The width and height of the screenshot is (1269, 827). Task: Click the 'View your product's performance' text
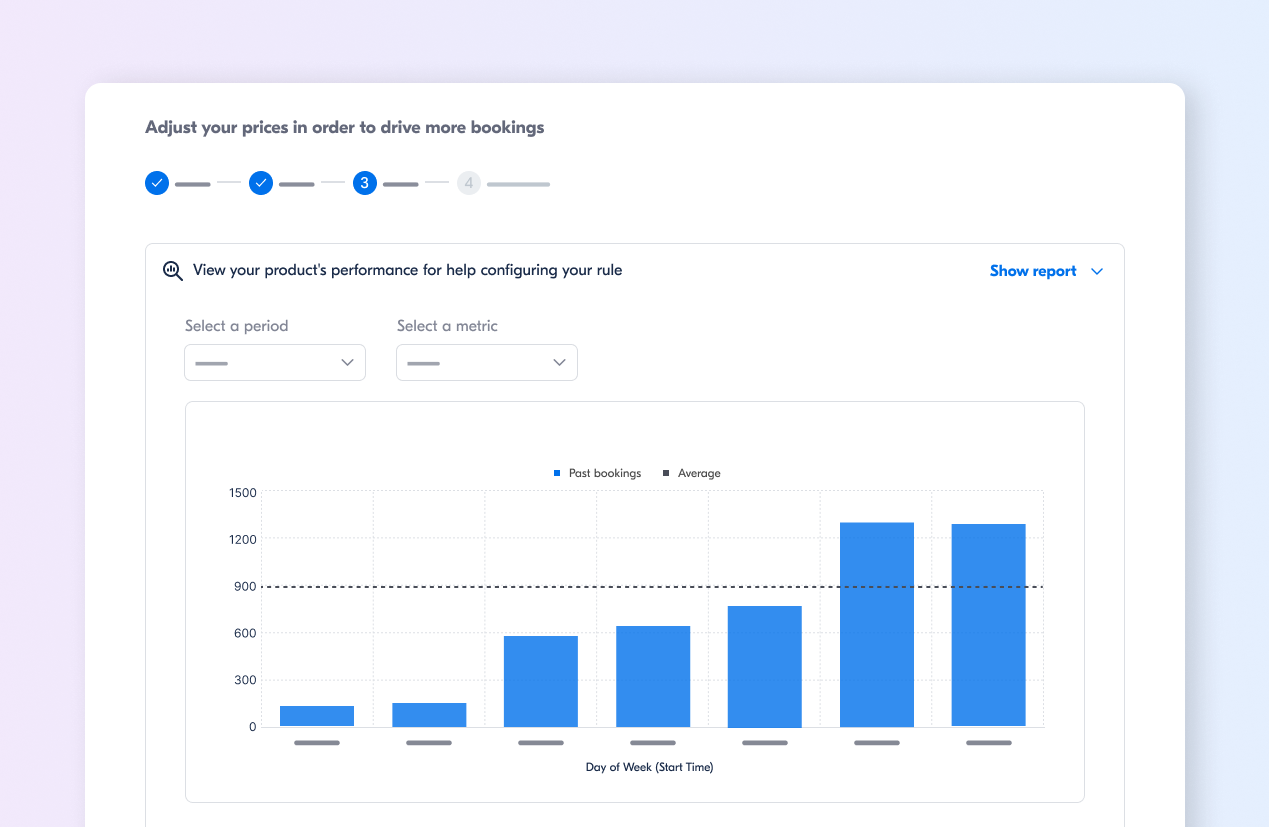pyautogui.click(x=407, y=270)
